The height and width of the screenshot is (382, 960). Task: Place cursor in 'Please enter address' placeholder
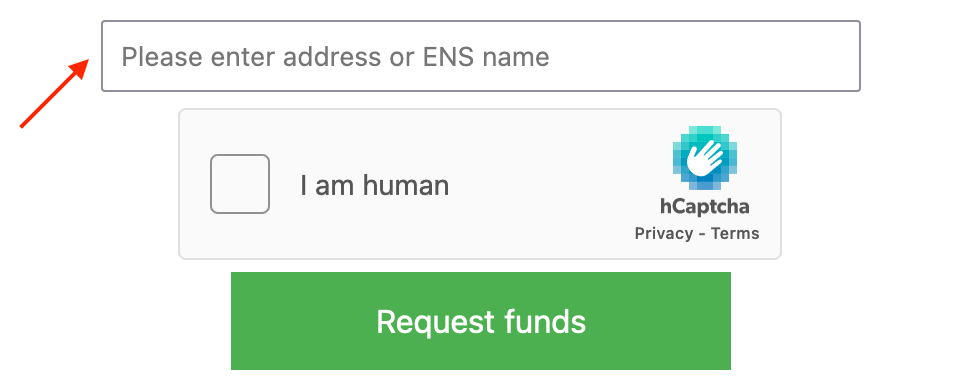click(x=335, y=57)
